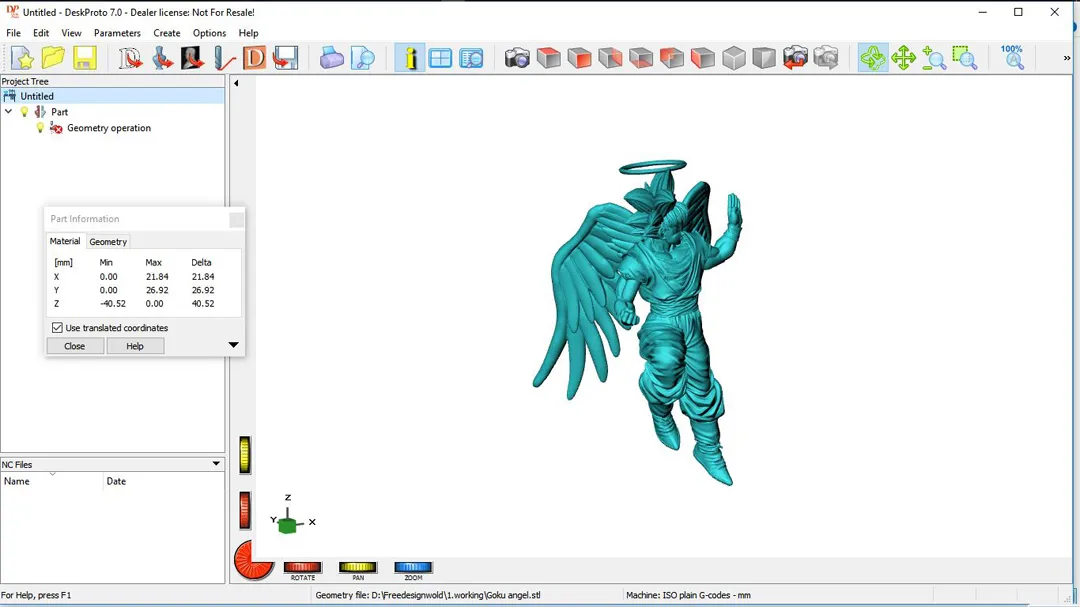
Task: Select the cube with red bottom face view
Action: pyautogui.click(x=641, y=58)
